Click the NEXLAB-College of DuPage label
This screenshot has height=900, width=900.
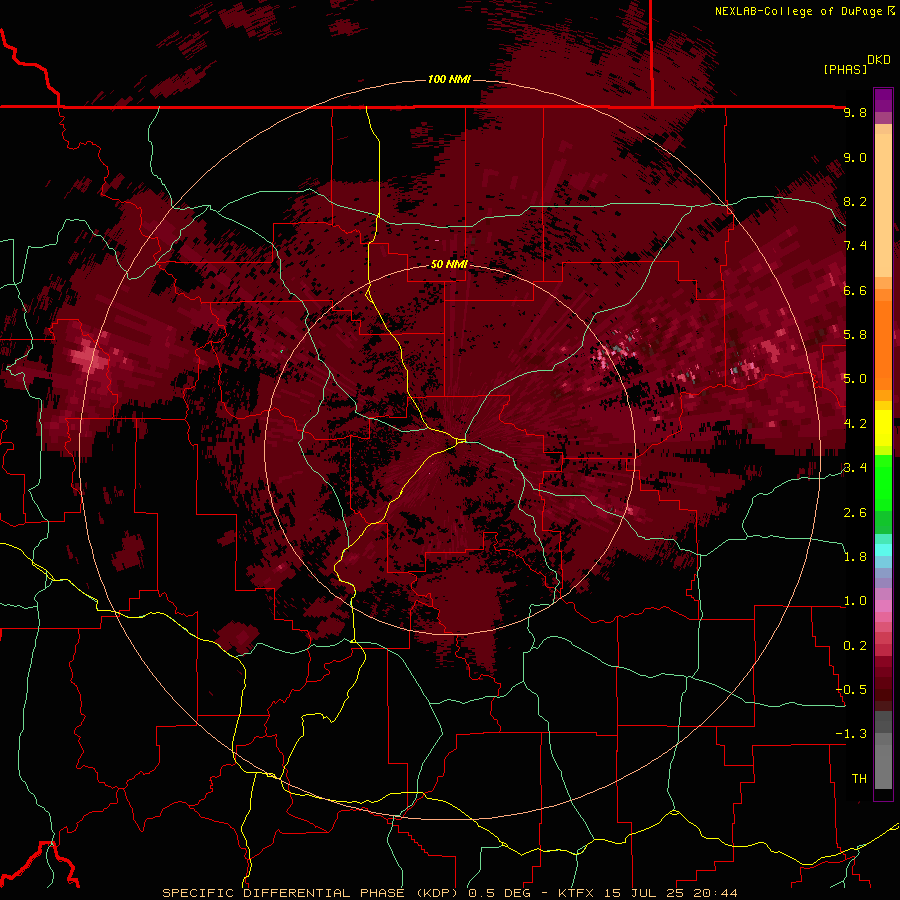[x=798, y=11]
